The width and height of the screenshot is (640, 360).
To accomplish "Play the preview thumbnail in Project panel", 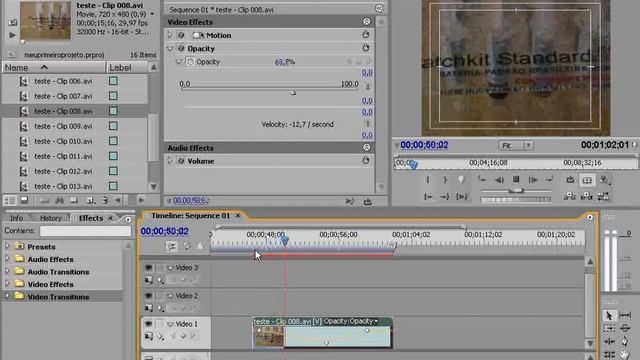I will pos(12,35).
